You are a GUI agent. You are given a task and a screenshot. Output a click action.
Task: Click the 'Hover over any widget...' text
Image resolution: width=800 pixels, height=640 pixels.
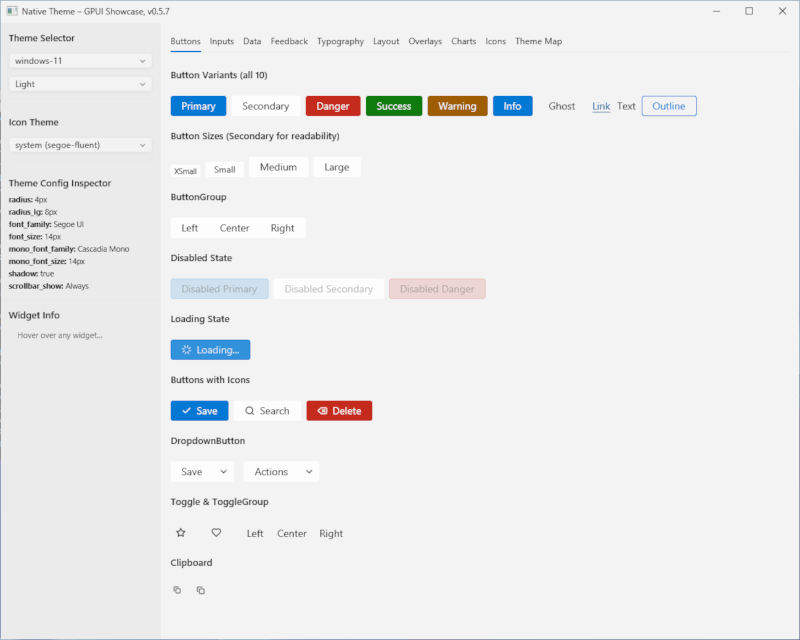(x=60, y=335)
